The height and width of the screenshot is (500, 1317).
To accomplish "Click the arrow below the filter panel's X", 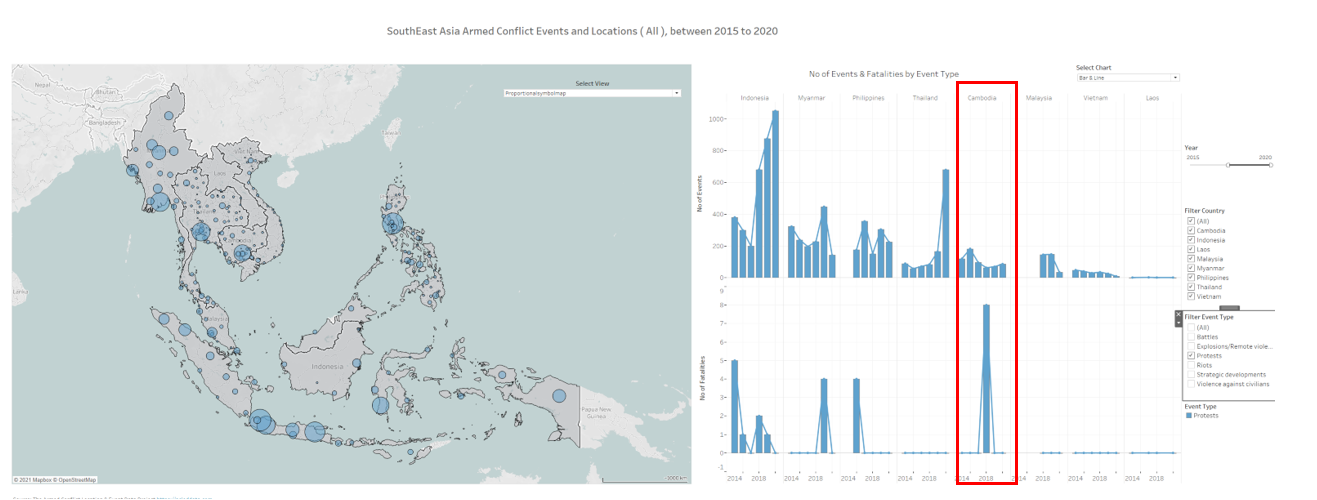I will [x=1178, y=322].
